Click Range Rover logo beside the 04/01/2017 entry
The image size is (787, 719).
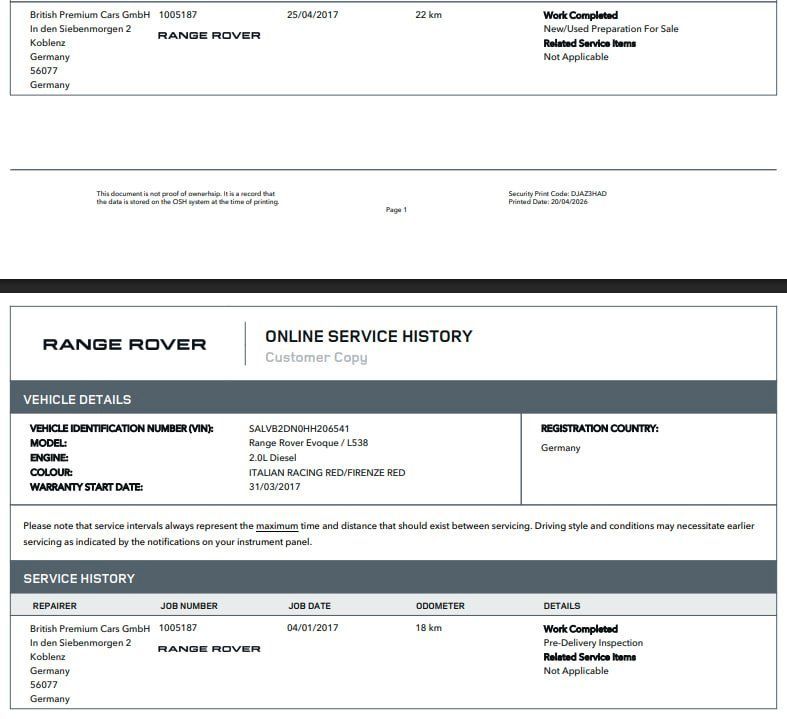[x=209, y=649]
